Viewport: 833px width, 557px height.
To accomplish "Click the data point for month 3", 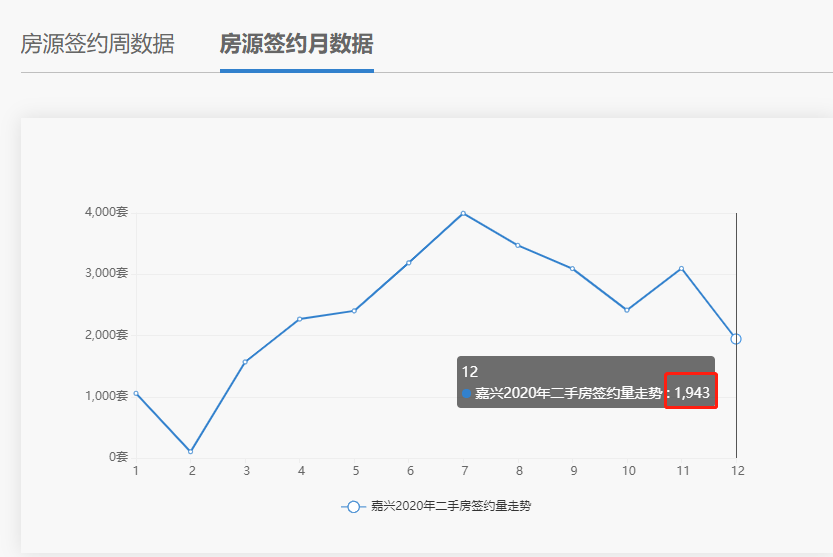I will 245,362.
